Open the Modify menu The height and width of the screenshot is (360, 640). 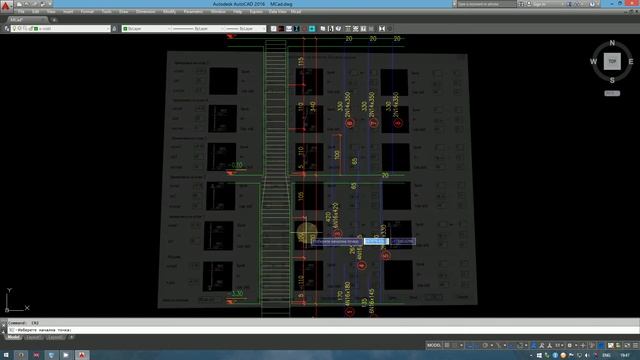pos(169,12)
